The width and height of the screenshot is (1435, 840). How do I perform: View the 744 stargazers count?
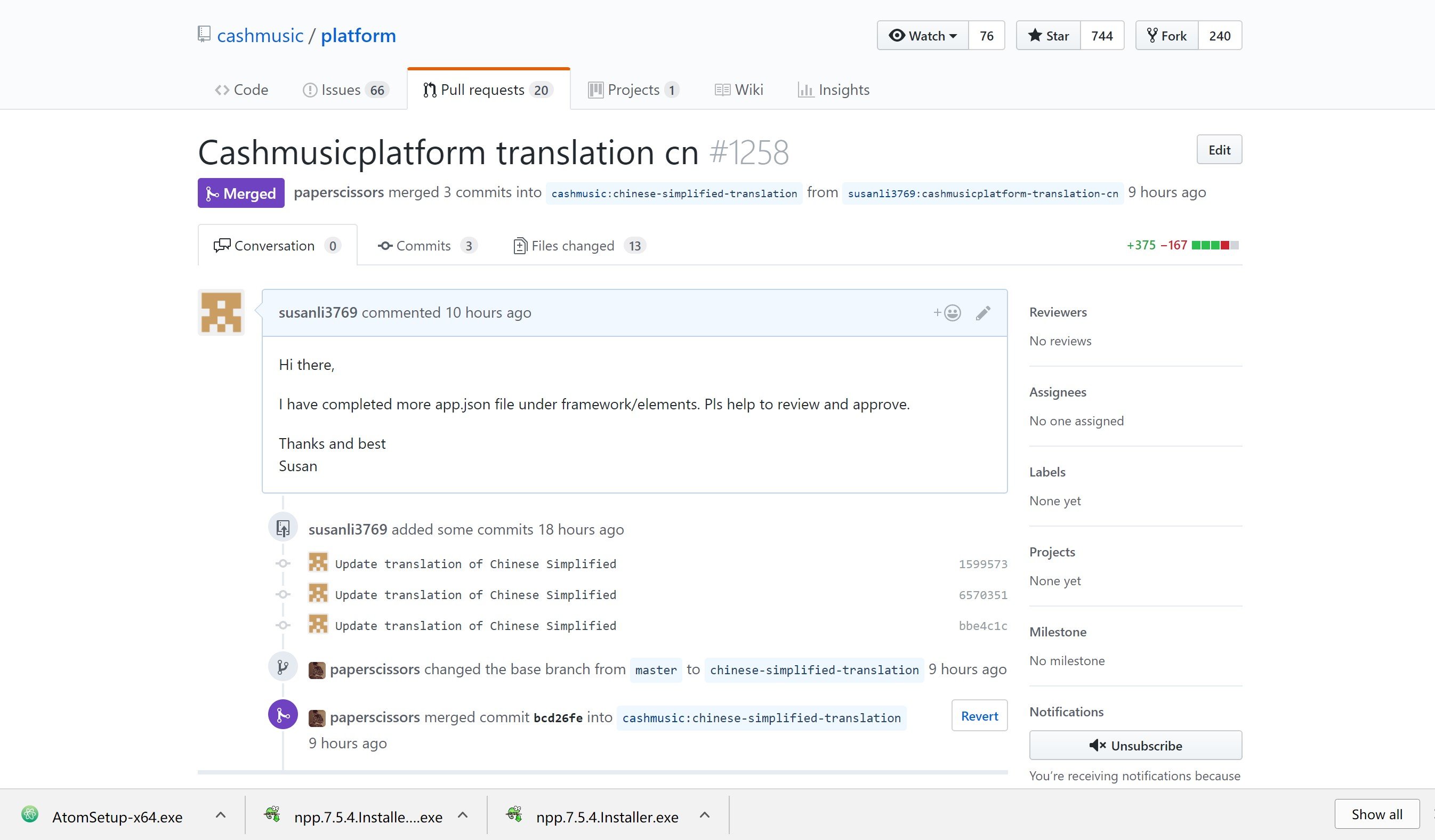1102,35
